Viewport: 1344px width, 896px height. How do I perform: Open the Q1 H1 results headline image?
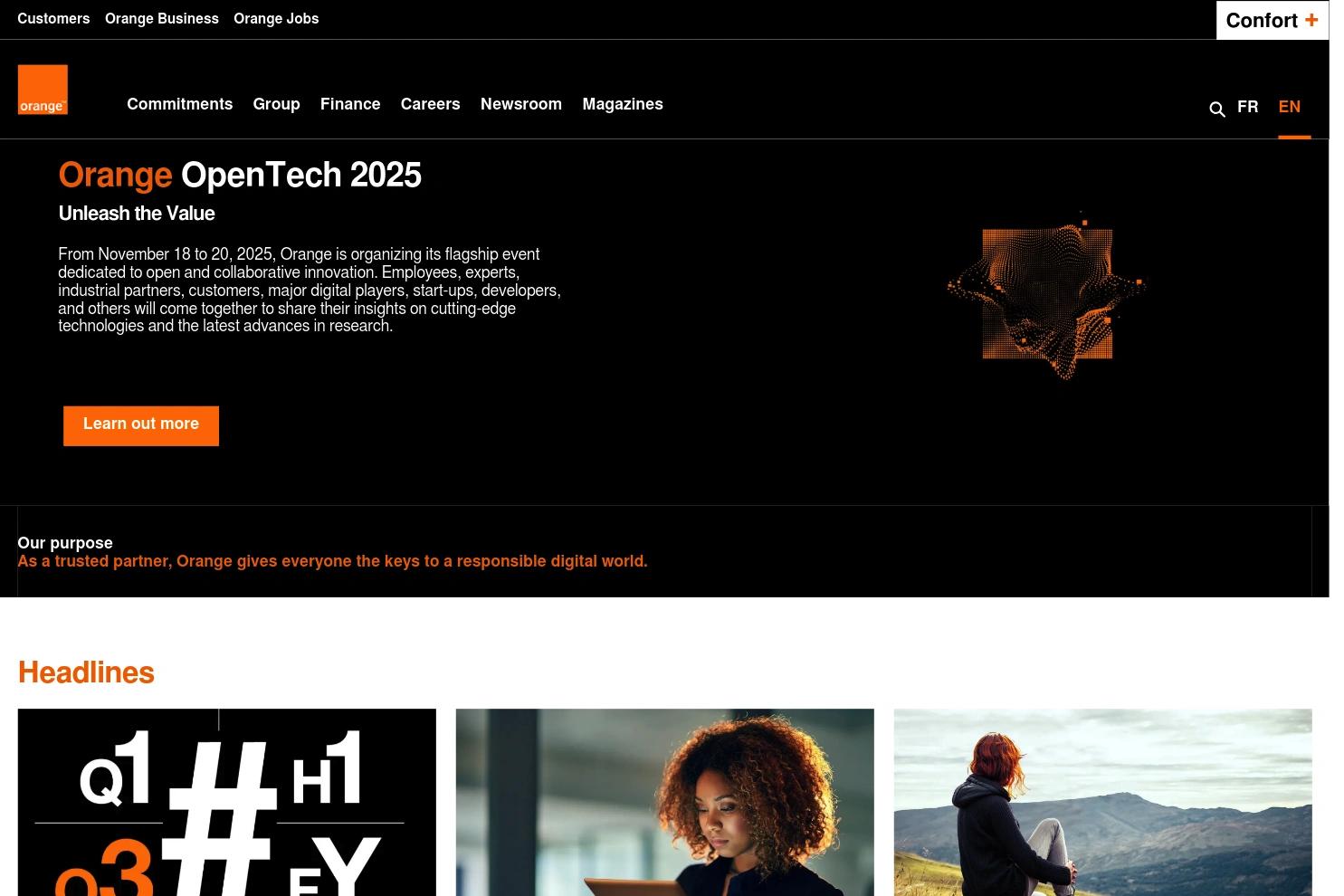[x=226, y=803]
